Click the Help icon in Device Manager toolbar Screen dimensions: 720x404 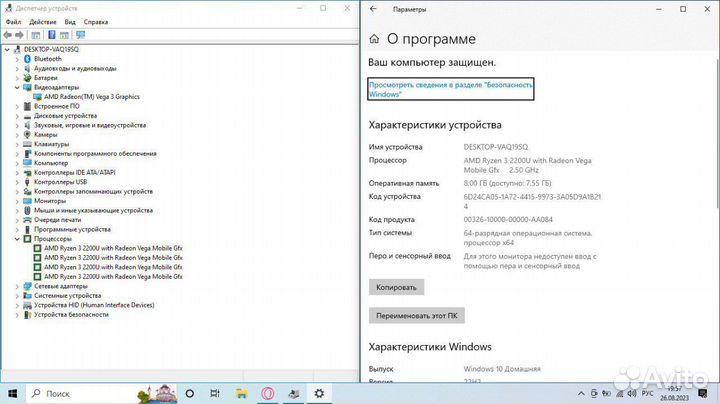point(52,35)
